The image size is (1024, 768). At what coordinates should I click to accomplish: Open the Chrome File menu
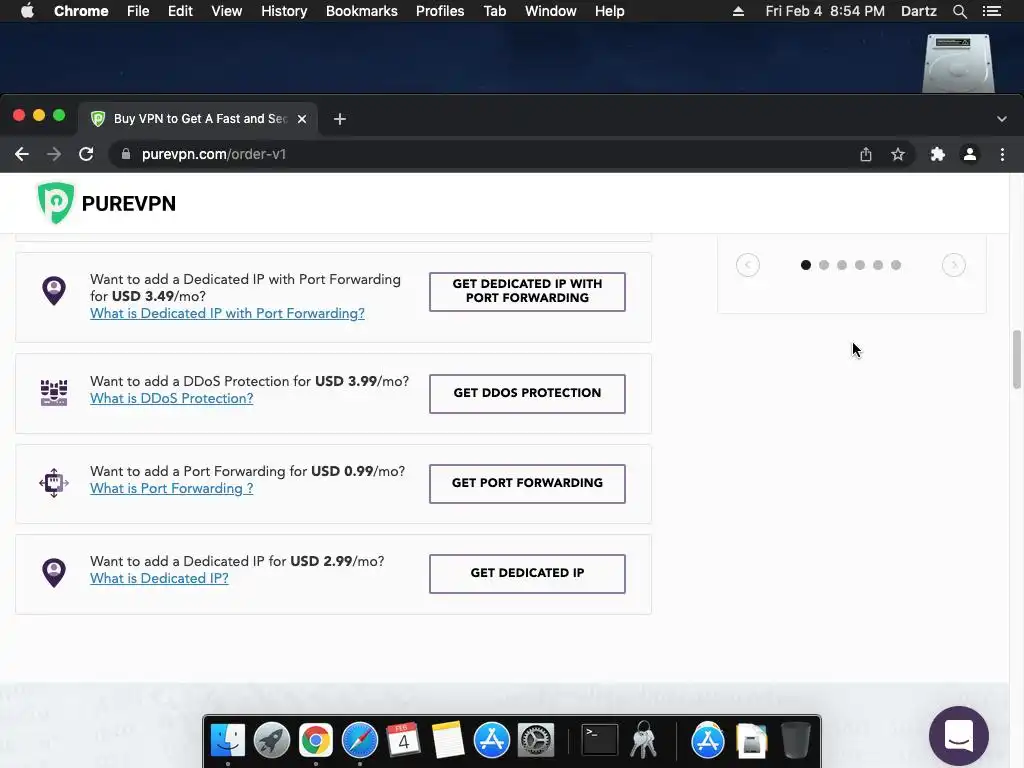coord(138,11)
